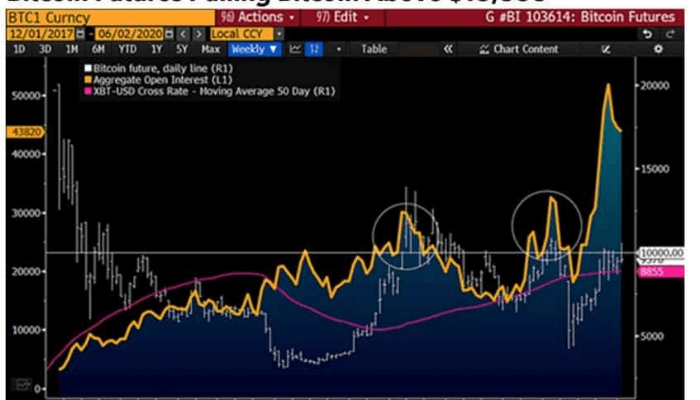Expand the Local CCY dropdown arrow
The width and height of the screenshot is (700, 400).
[x=279, y=34]
